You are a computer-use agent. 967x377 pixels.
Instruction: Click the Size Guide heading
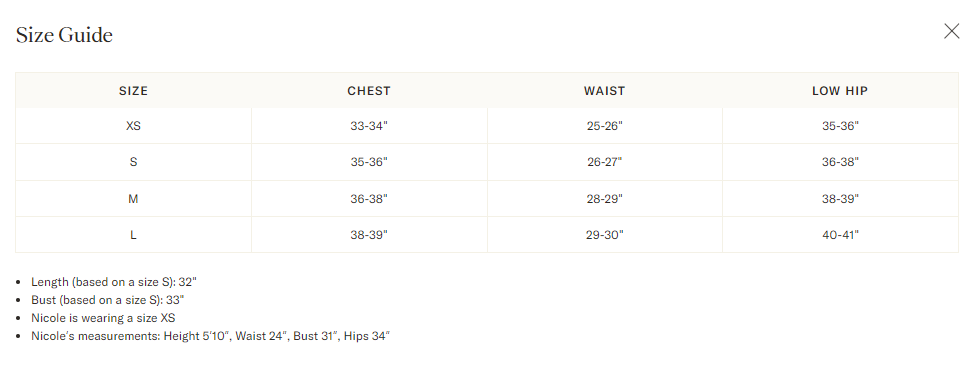coord(64,35)
